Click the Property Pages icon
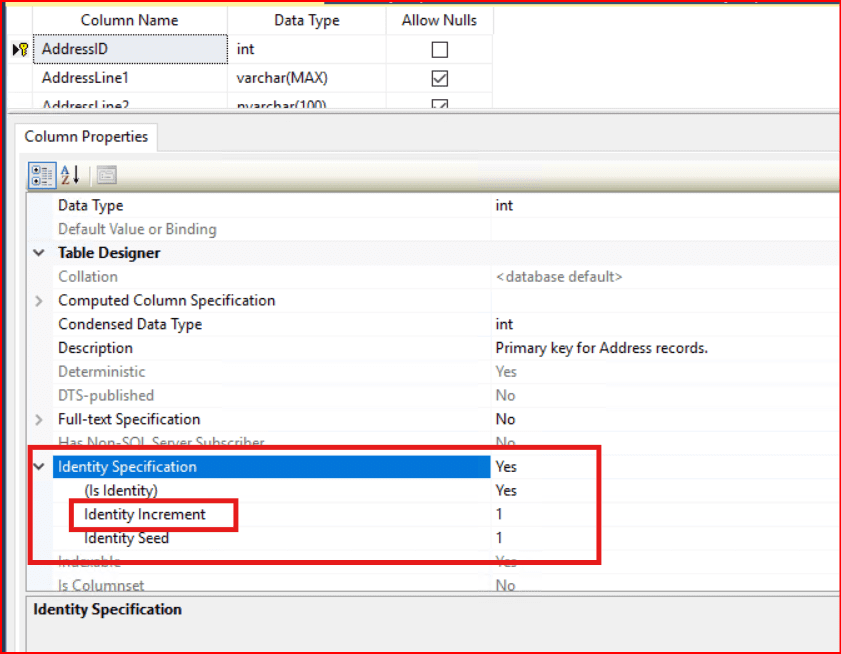The image size is (841, 654). point(106,175)
